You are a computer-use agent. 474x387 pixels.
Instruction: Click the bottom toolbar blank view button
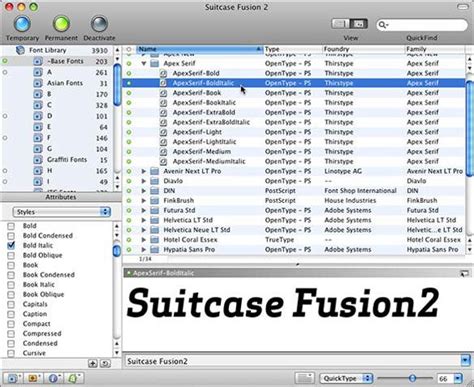pyautogui.click(x=304, y=378)
